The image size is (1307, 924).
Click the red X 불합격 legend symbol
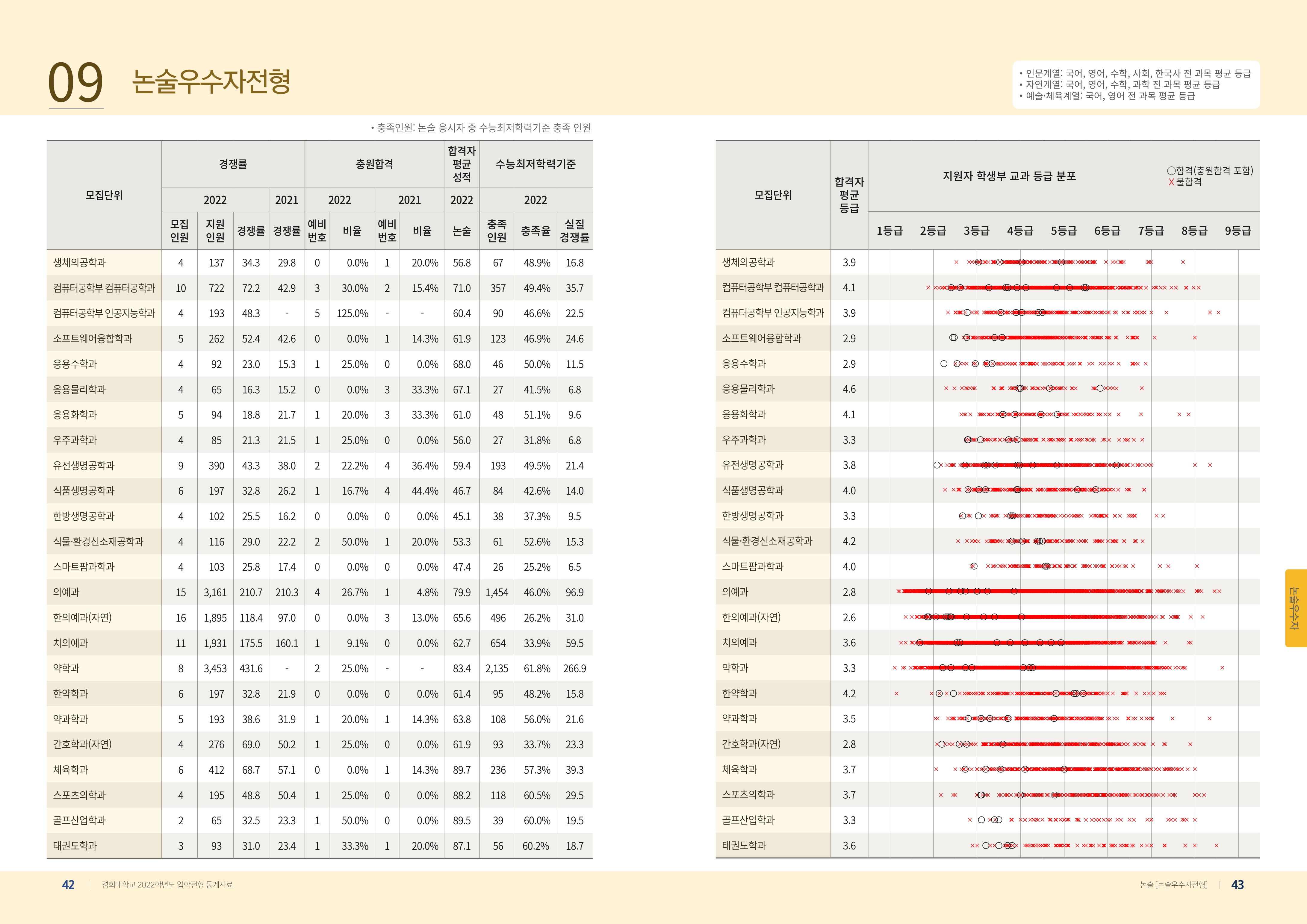[1171, 182]
